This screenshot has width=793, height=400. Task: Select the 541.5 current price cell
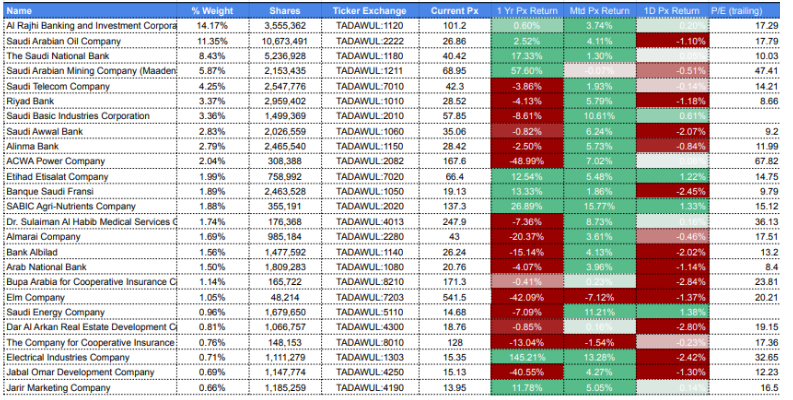[x=455, y=297]
